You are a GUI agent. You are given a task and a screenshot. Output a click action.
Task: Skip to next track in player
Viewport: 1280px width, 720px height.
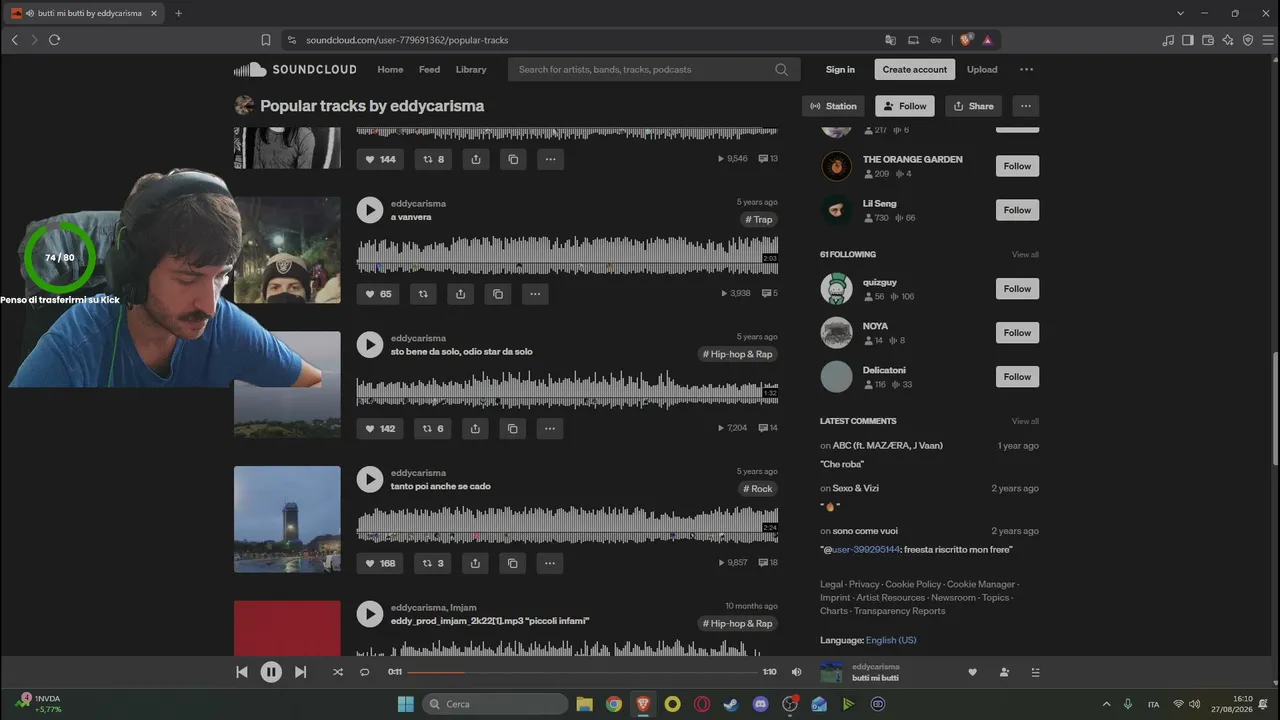point(300,672)
